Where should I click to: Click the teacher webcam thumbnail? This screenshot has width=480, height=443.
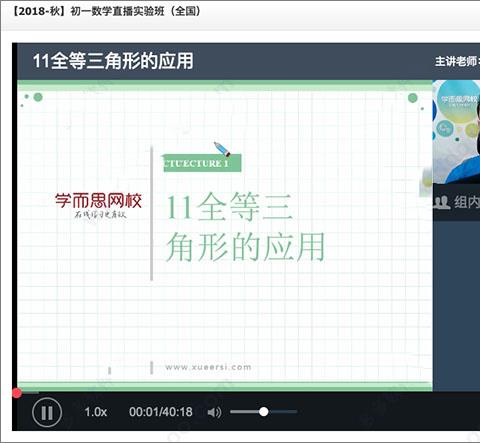[x=456, y=132]
